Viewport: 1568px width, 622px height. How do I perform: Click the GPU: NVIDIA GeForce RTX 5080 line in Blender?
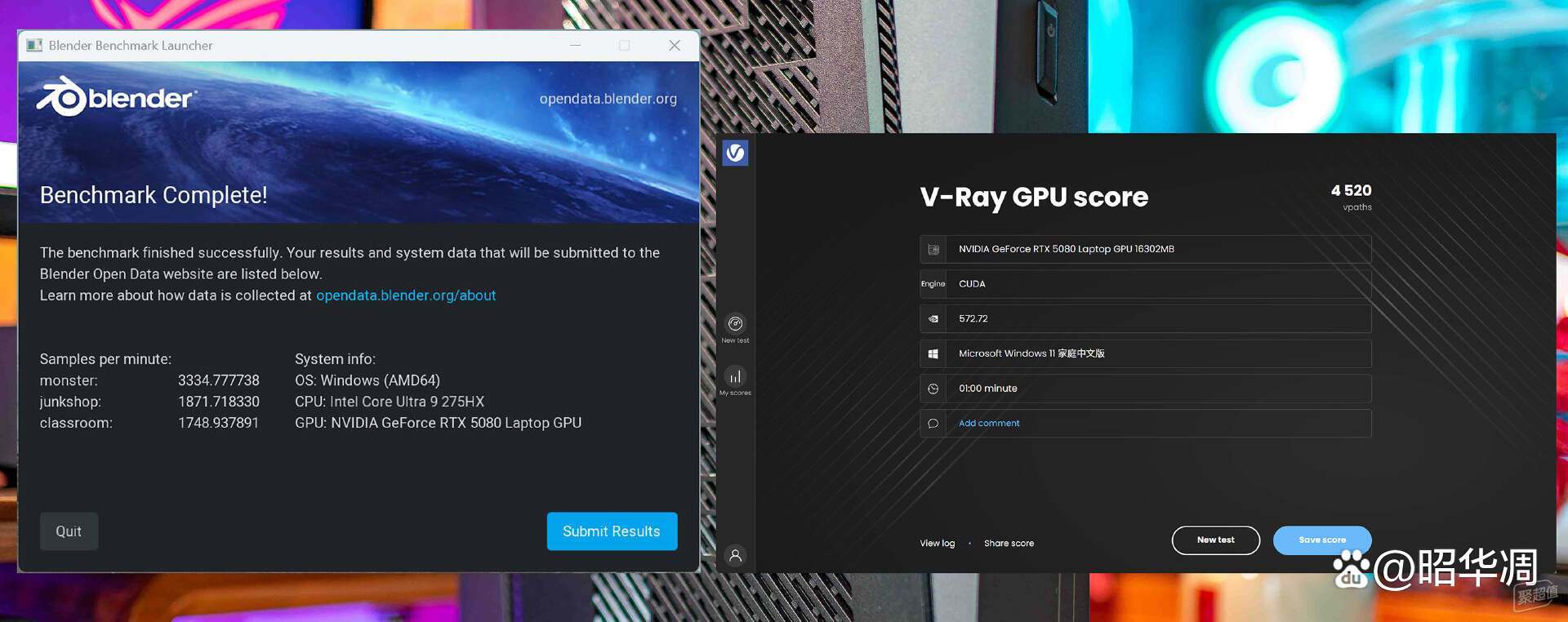pos(439,423)
